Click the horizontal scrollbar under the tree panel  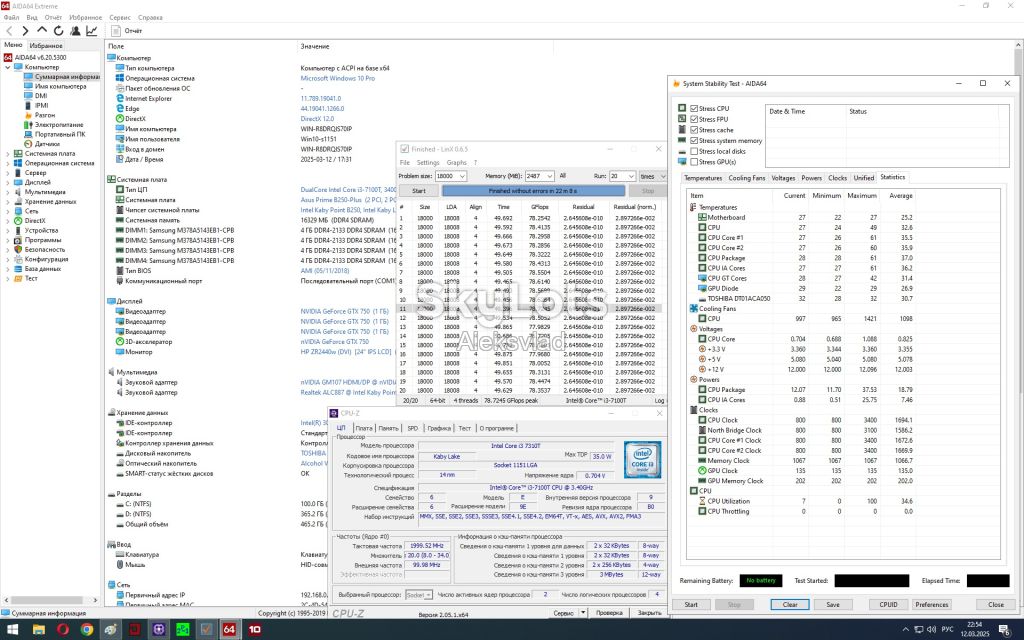tap(51, 600)
